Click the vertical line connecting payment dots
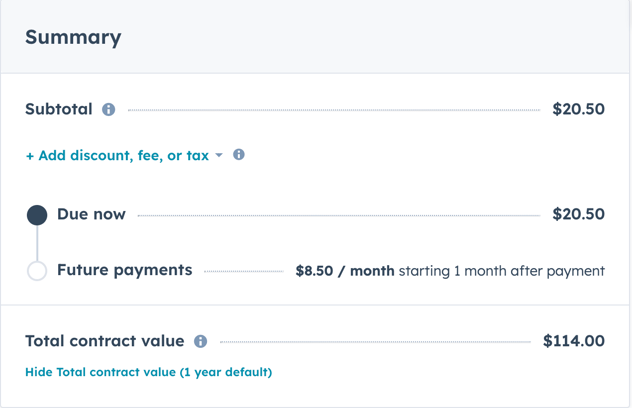This screenshot has width=632, height=408. click(x=37, y=243)
